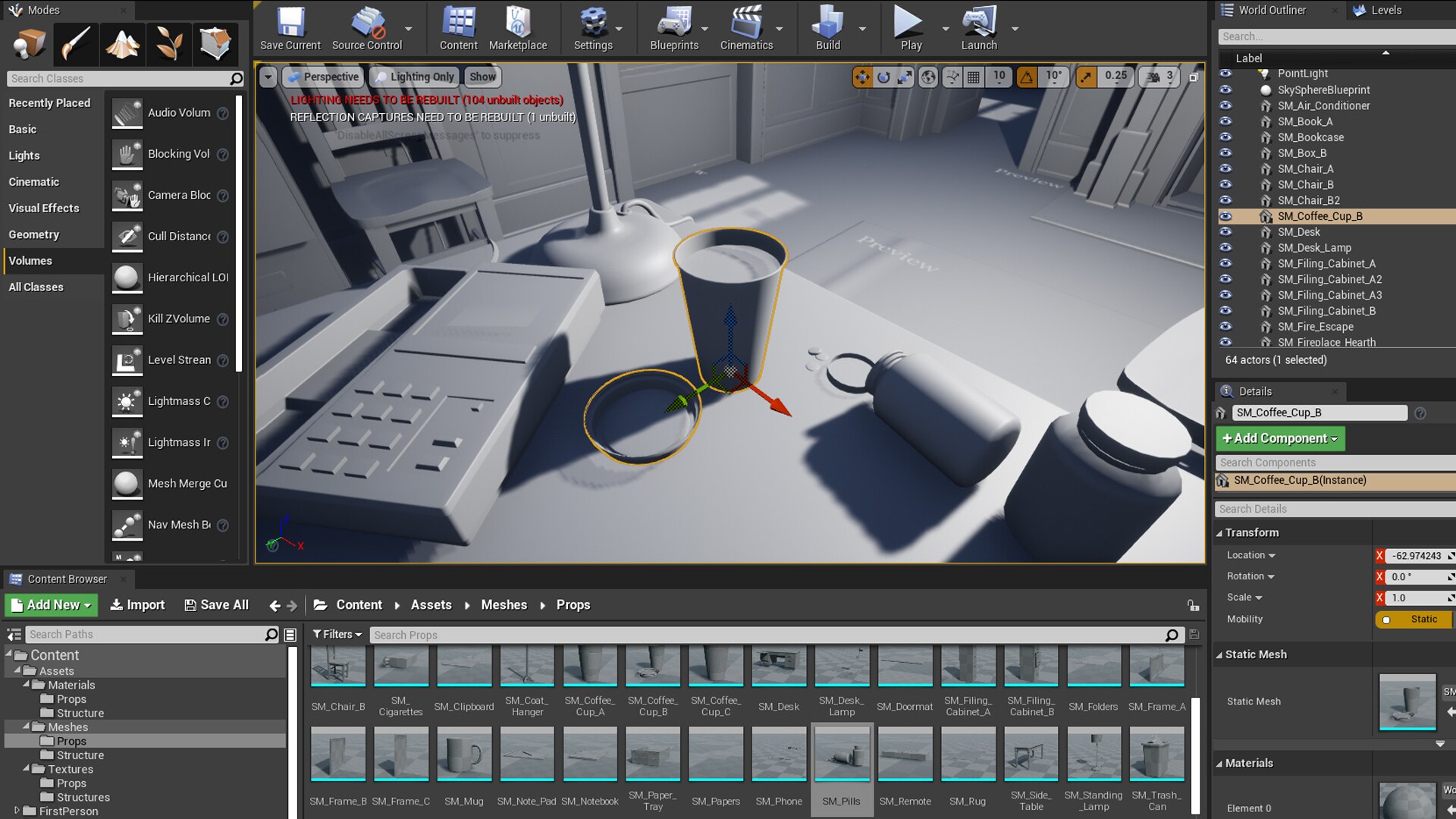Open the Perspective viewport dropdown
1456x819 pixels.
pyautogui.click(x=323, y=77)
